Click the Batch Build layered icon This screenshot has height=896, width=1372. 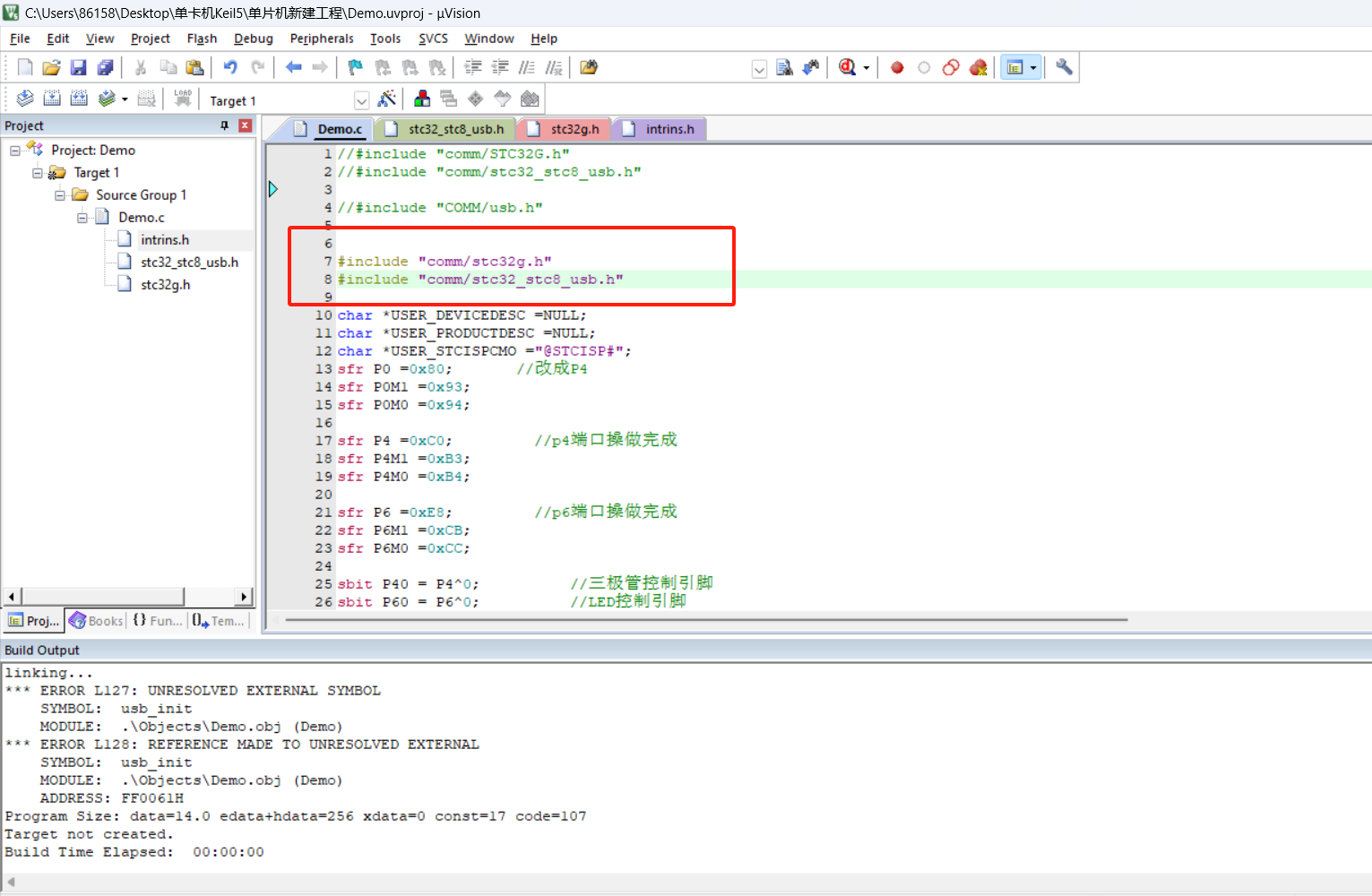pyautogui.click(x=107, y=99)
